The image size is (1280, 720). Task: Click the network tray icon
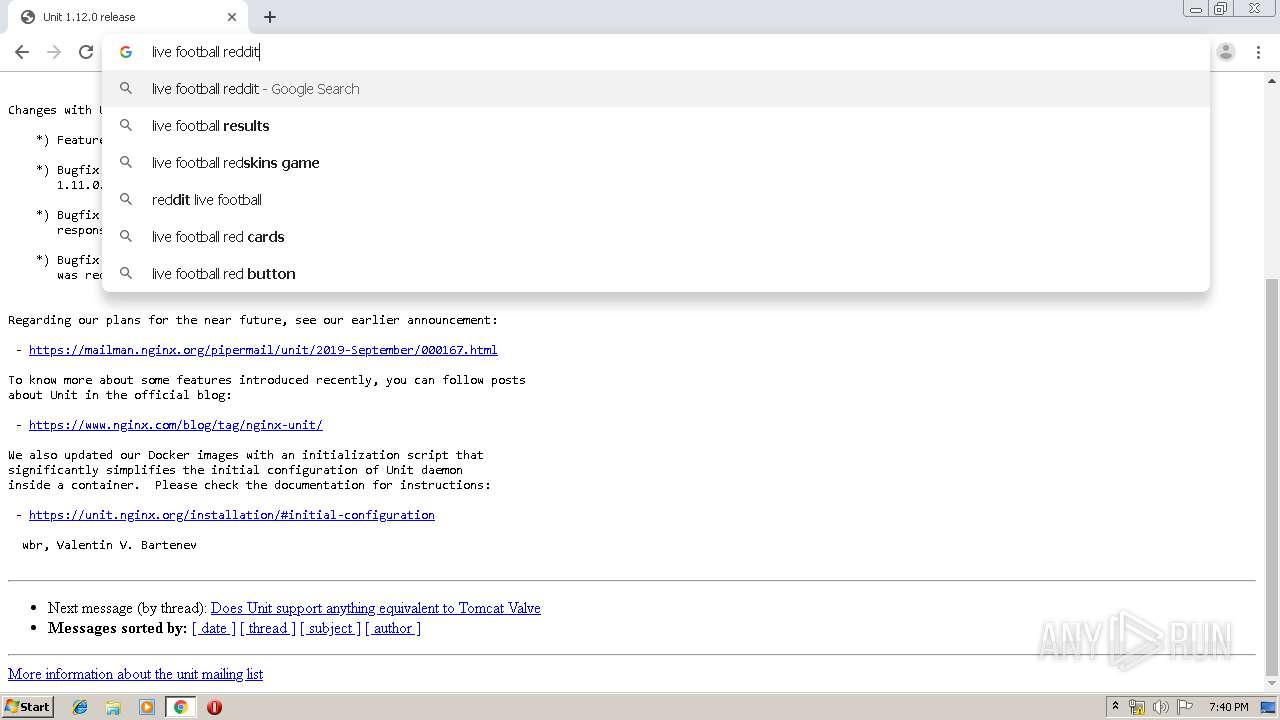point(1137,707)
